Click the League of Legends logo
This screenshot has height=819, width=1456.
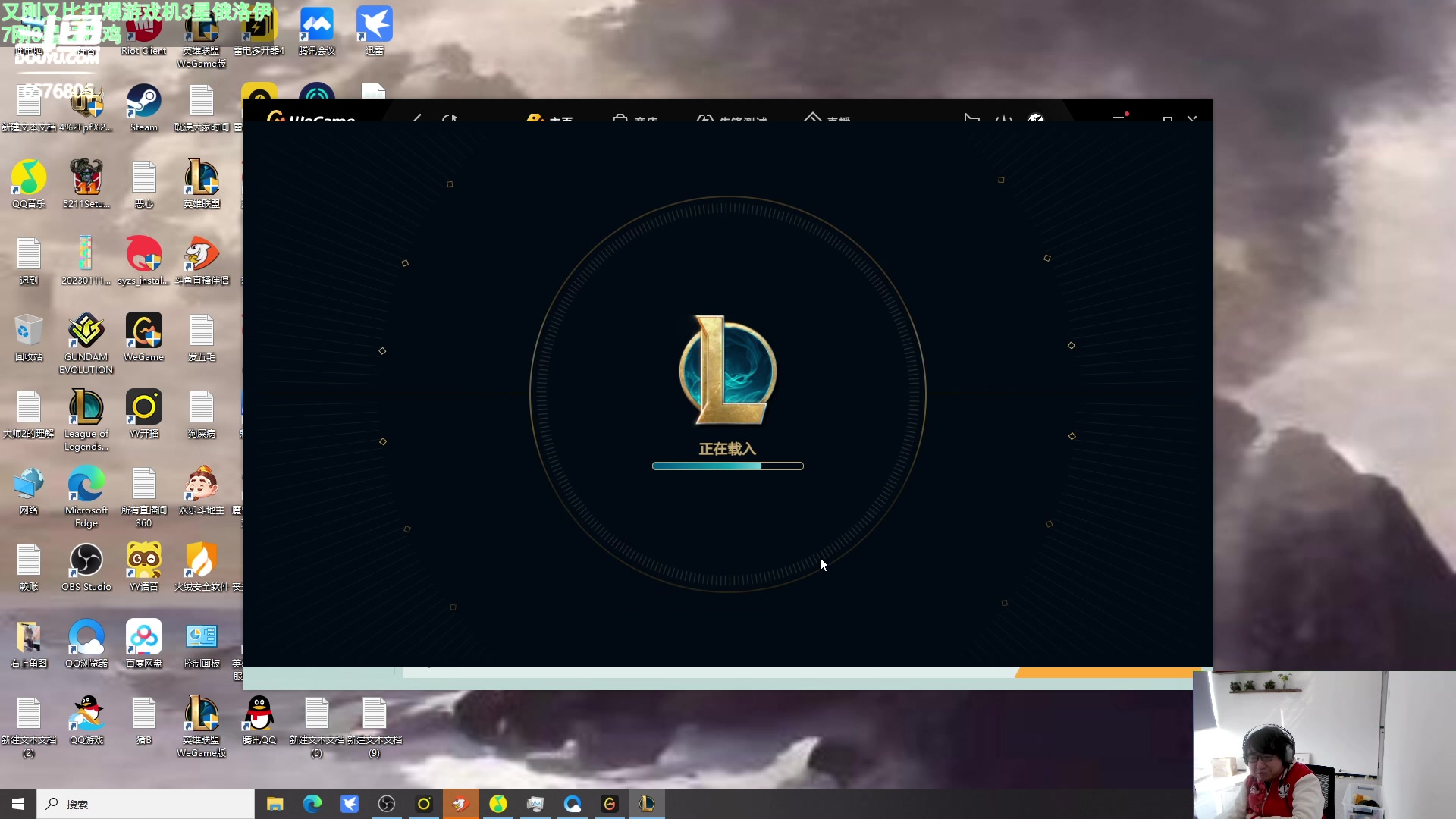pos(726,370)
